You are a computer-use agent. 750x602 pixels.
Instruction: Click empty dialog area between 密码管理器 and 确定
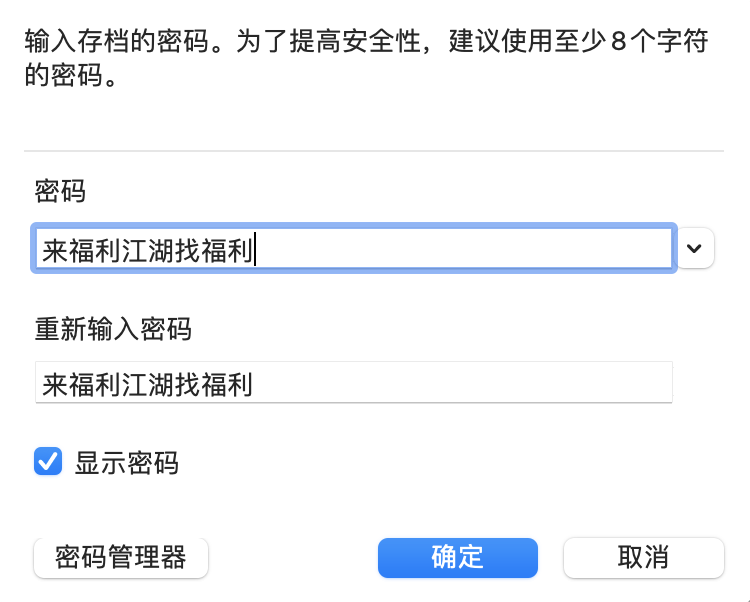[292, 557]
